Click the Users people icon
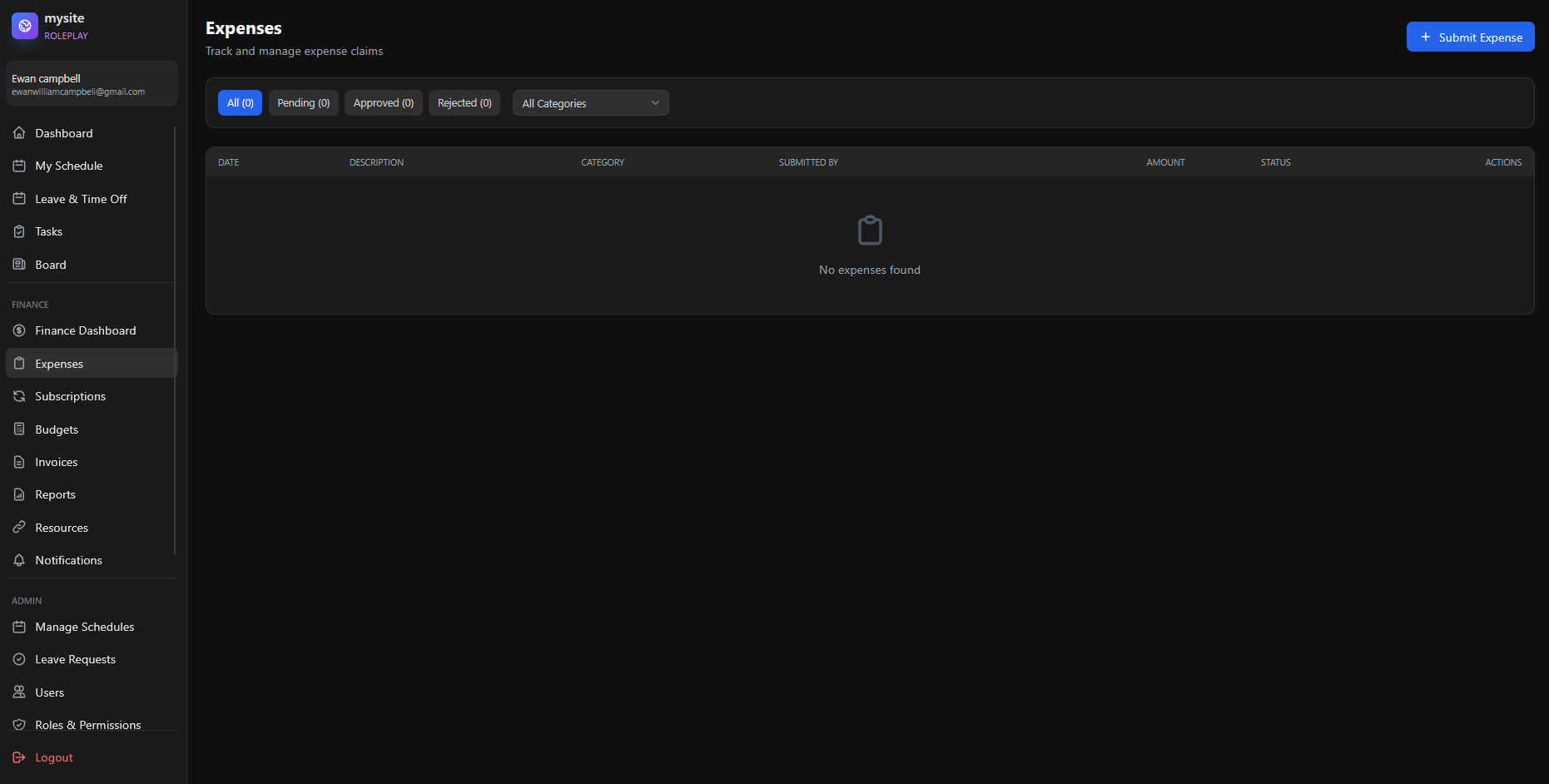 pos(19,692)
